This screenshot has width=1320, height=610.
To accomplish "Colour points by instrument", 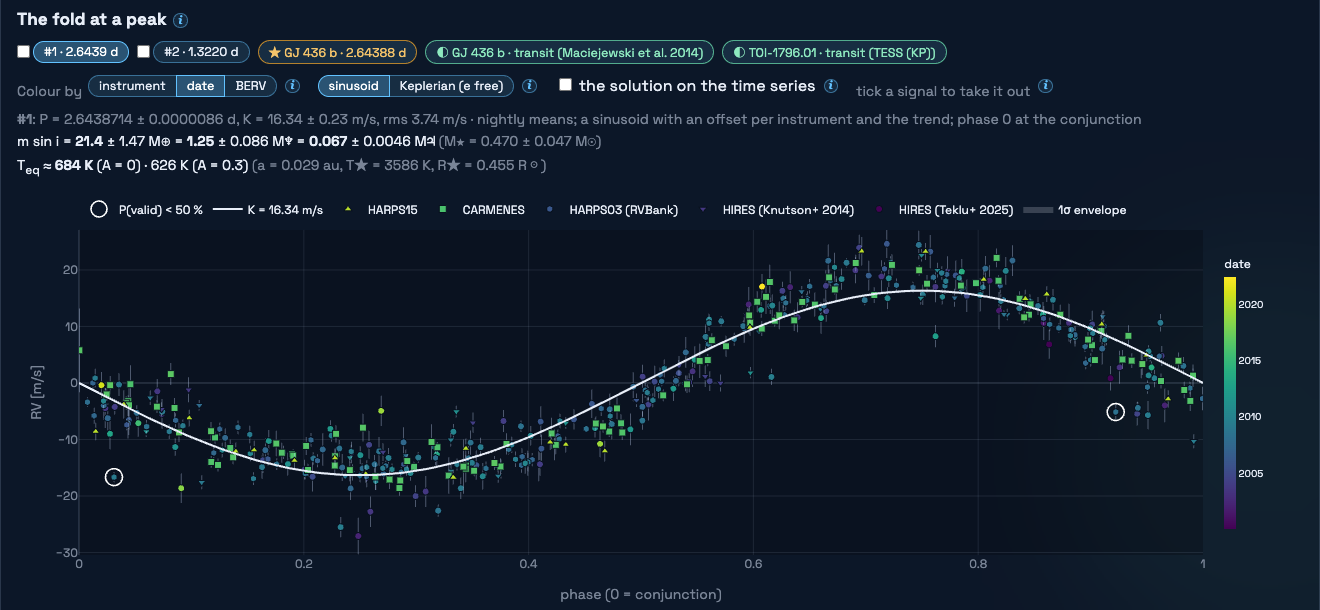I will [132, 86].
